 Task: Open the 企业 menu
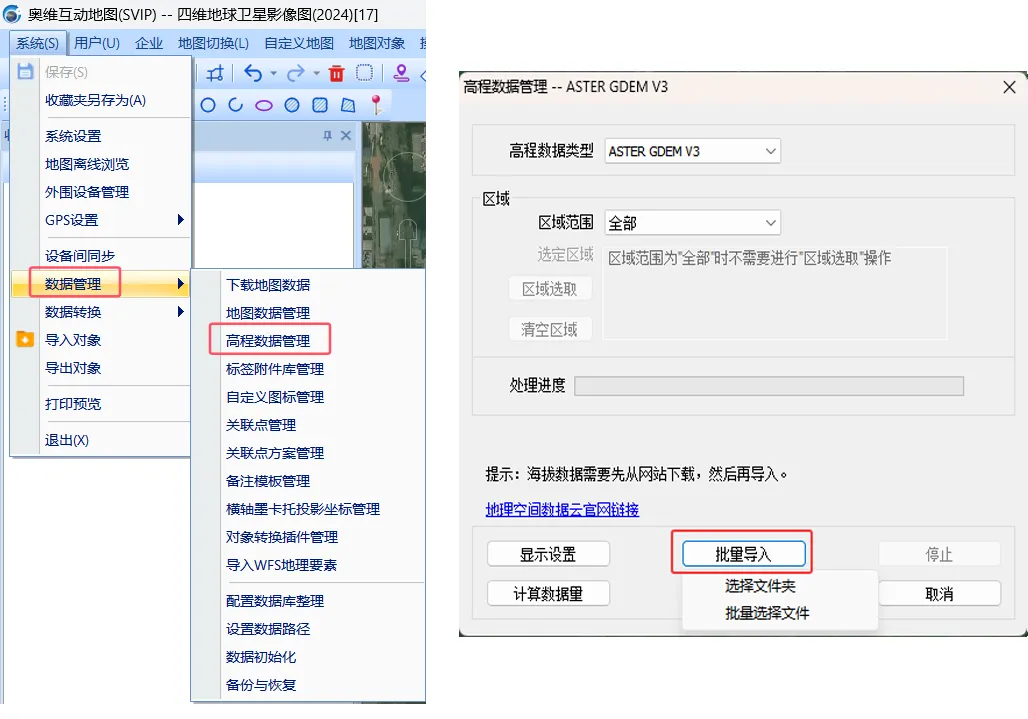coord(149,43)
